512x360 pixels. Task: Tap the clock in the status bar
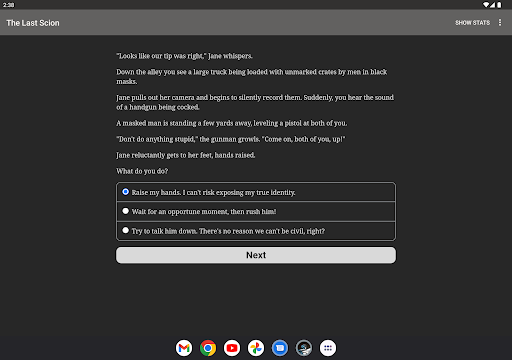pos(9,5)
